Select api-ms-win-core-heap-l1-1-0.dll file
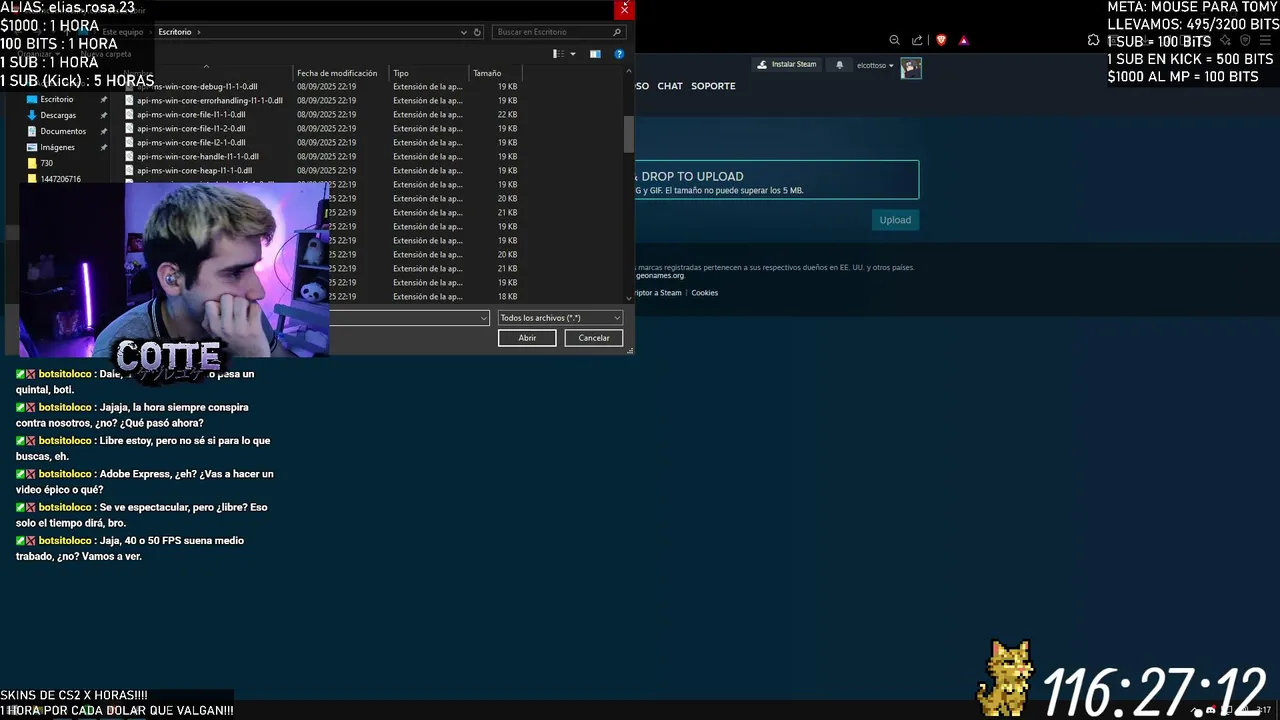1280x720 pixels. 194,171
